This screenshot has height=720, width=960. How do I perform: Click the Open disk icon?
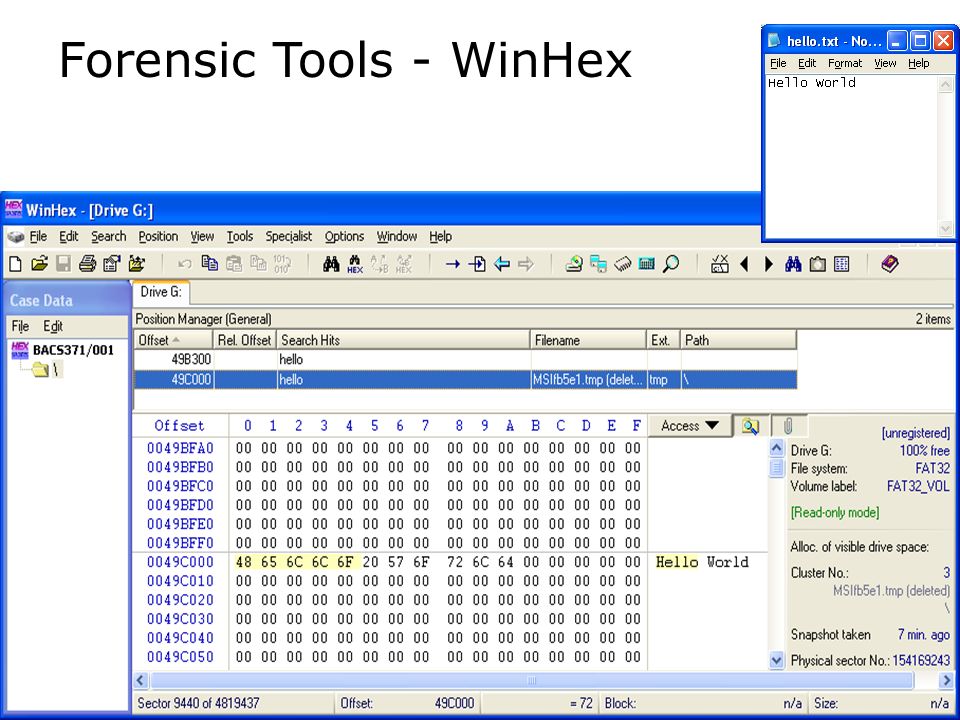pyautogui.click(x=574, y=264)
